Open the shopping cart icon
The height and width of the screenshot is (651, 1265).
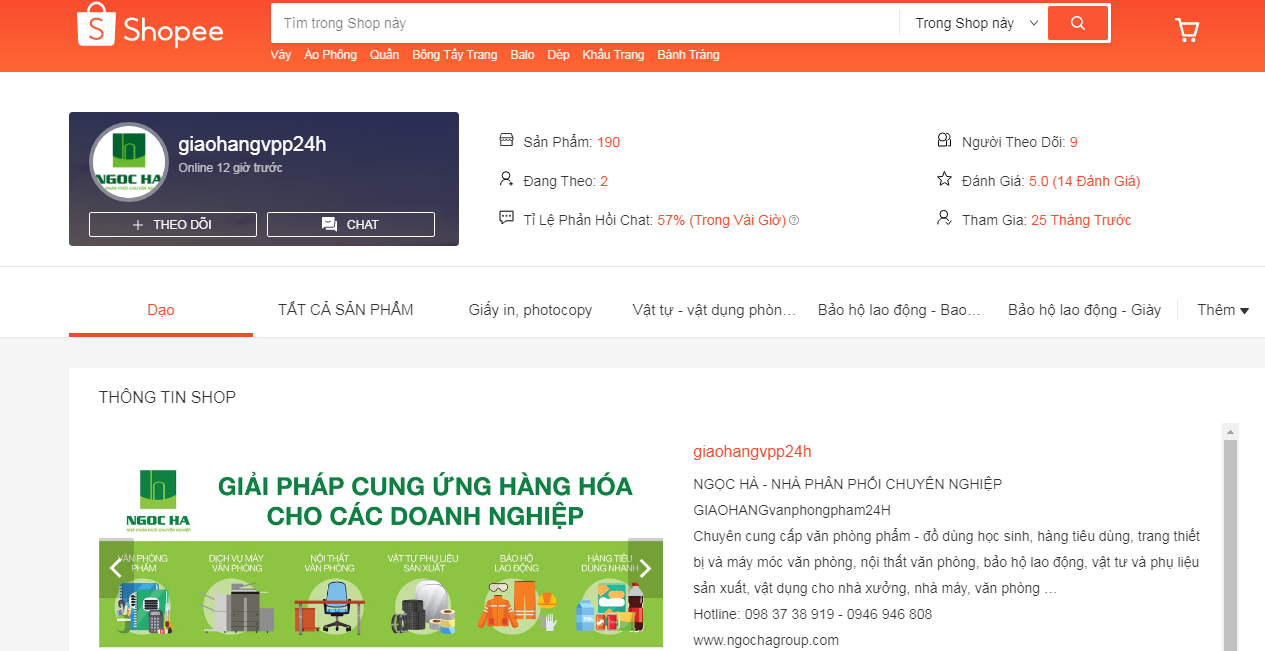(1187, 30)
